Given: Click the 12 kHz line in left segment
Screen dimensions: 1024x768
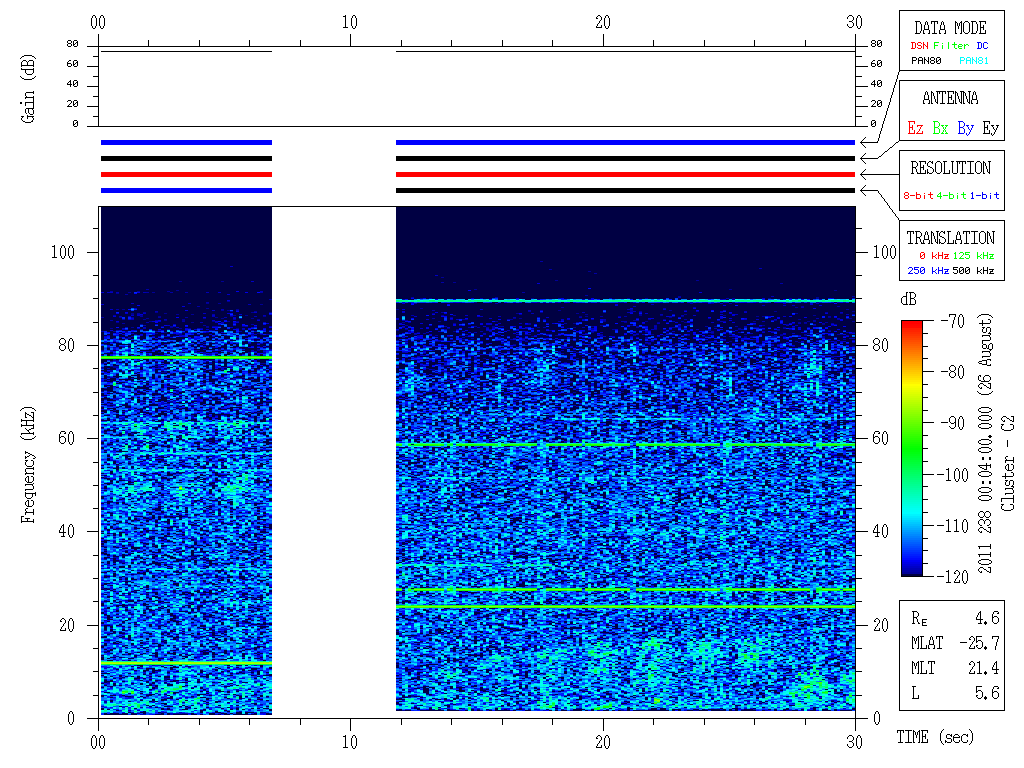Looking at the screenshot, I should click(x=186, y=663).
